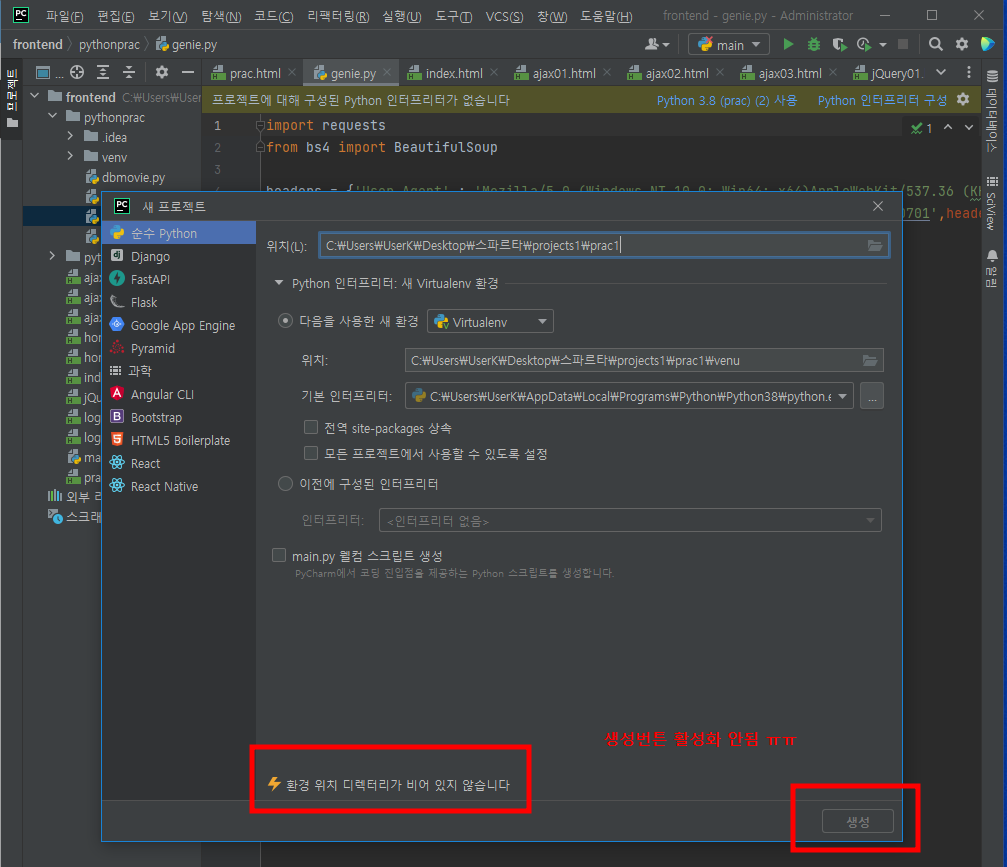The image size is (1007, 867).
Task: Open main run configuration dropdown
Action: [729, 44]
